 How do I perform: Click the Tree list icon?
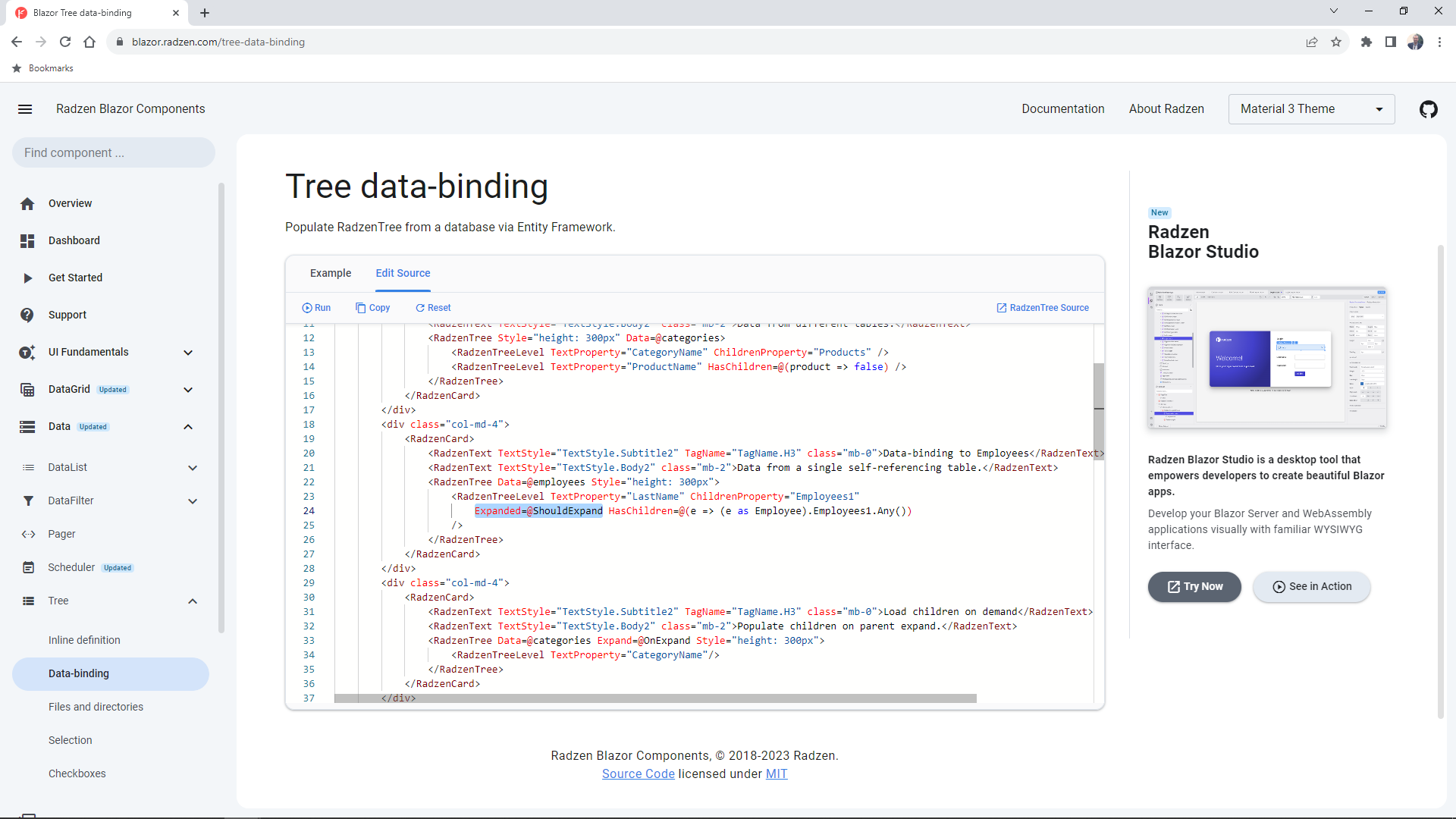pyautogui.click(x=28, y=601)
